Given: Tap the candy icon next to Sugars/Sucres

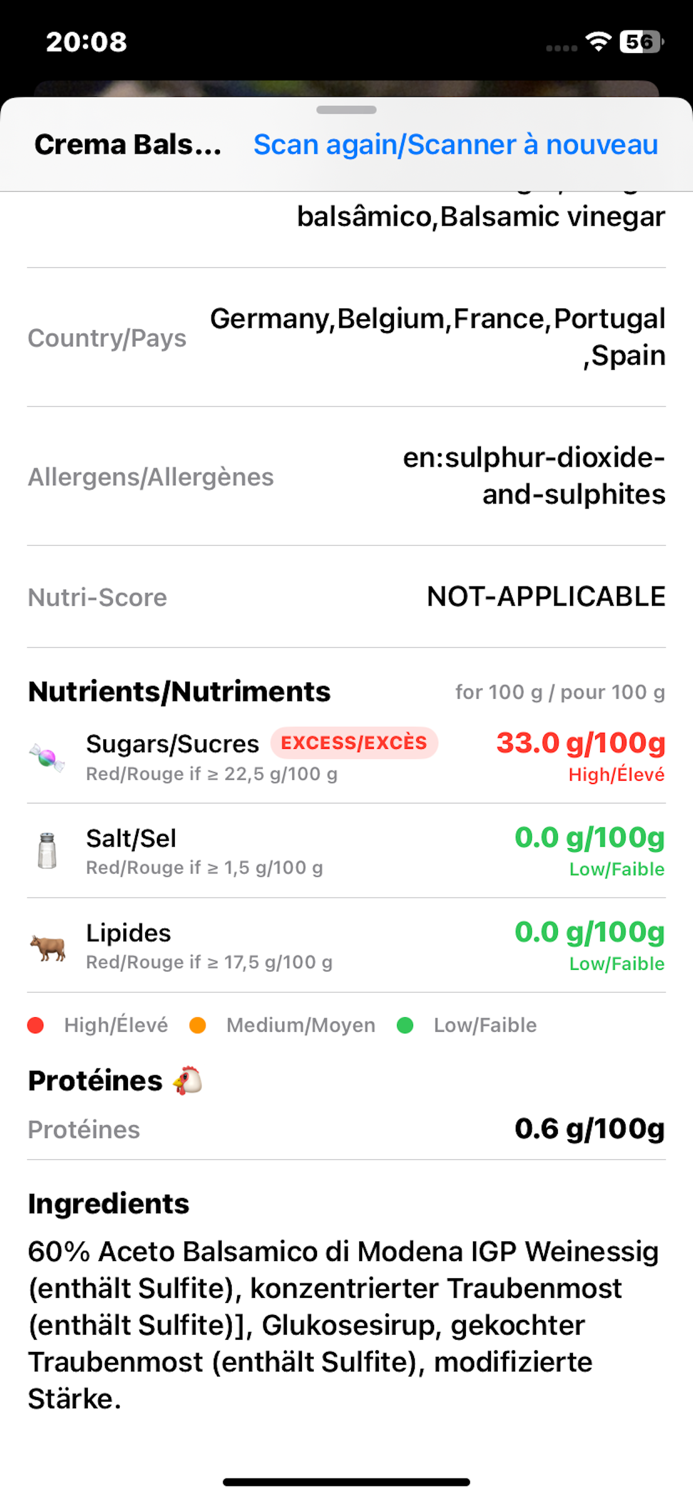Looking at the screenshot, I should point(46,757).
